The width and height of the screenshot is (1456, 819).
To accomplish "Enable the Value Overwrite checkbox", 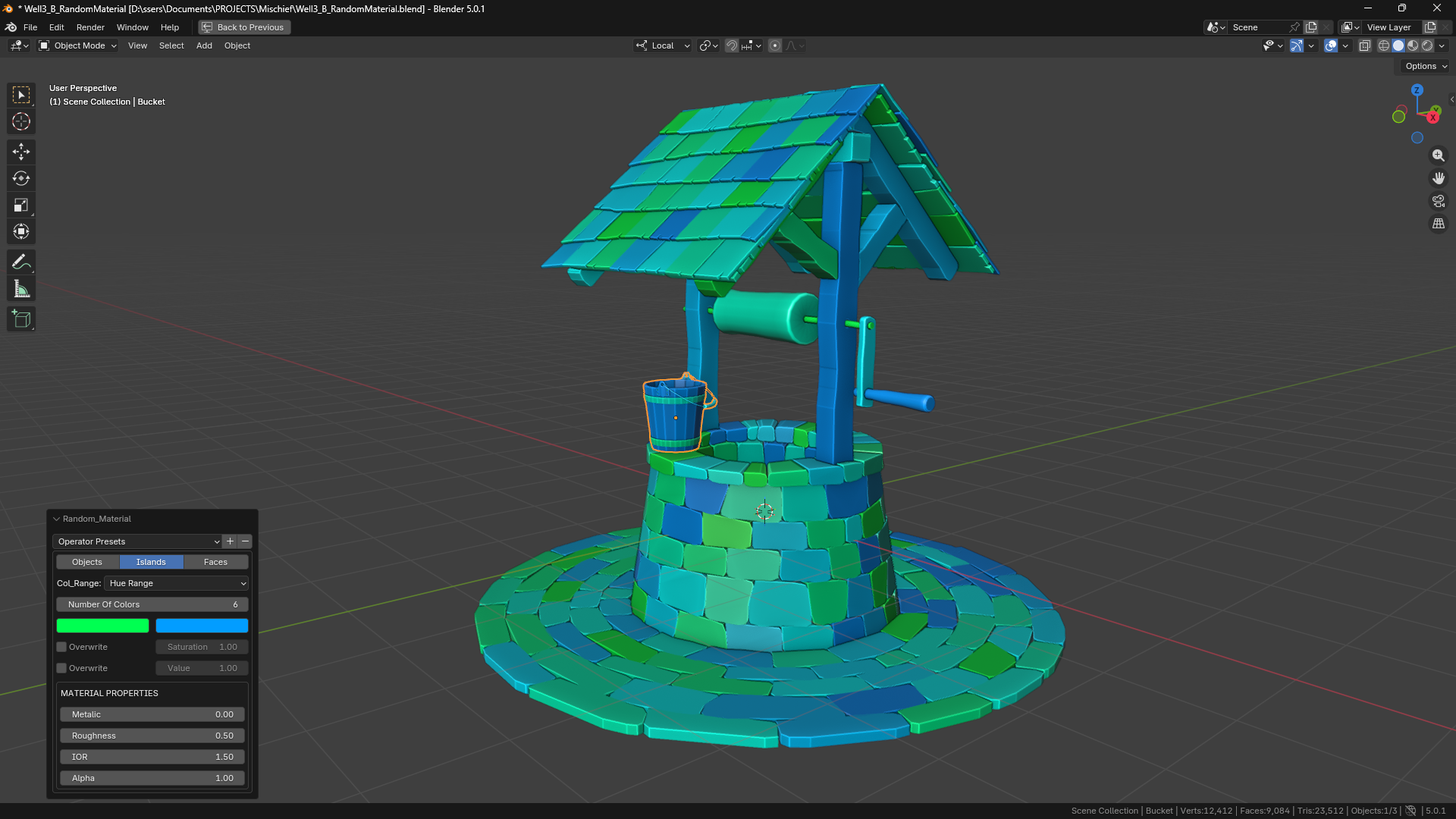I will [61, 668].
